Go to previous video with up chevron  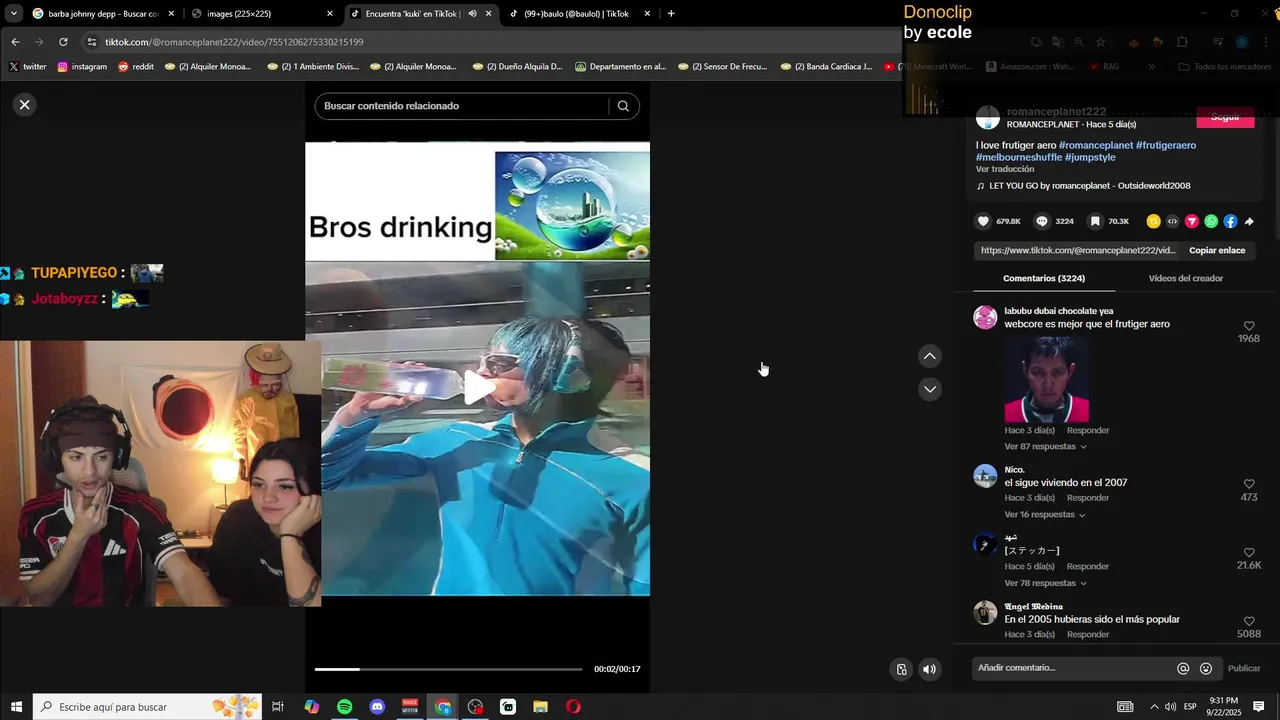pos(930,356)
